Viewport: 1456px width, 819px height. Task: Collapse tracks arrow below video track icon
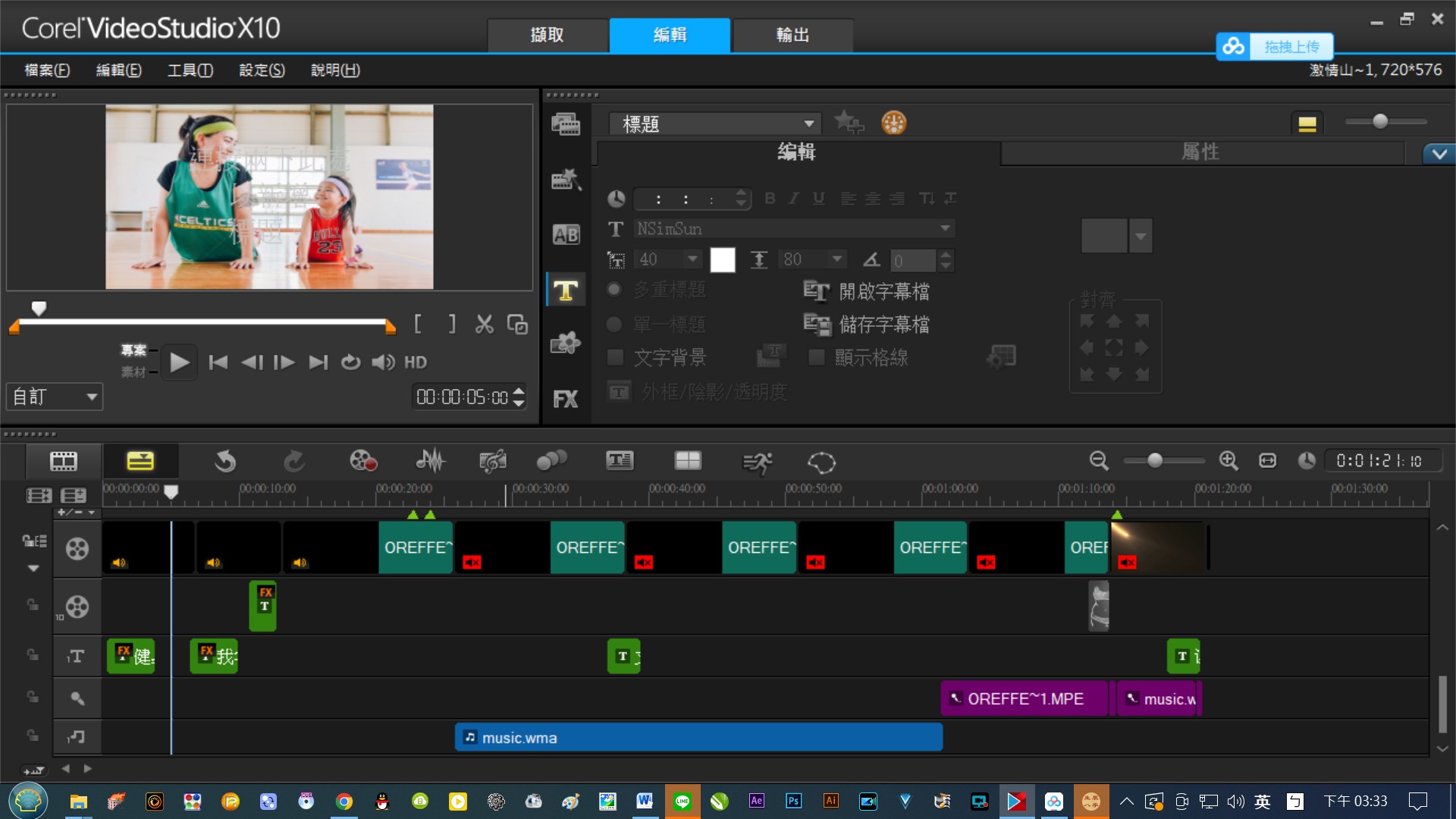pos(33,568)
